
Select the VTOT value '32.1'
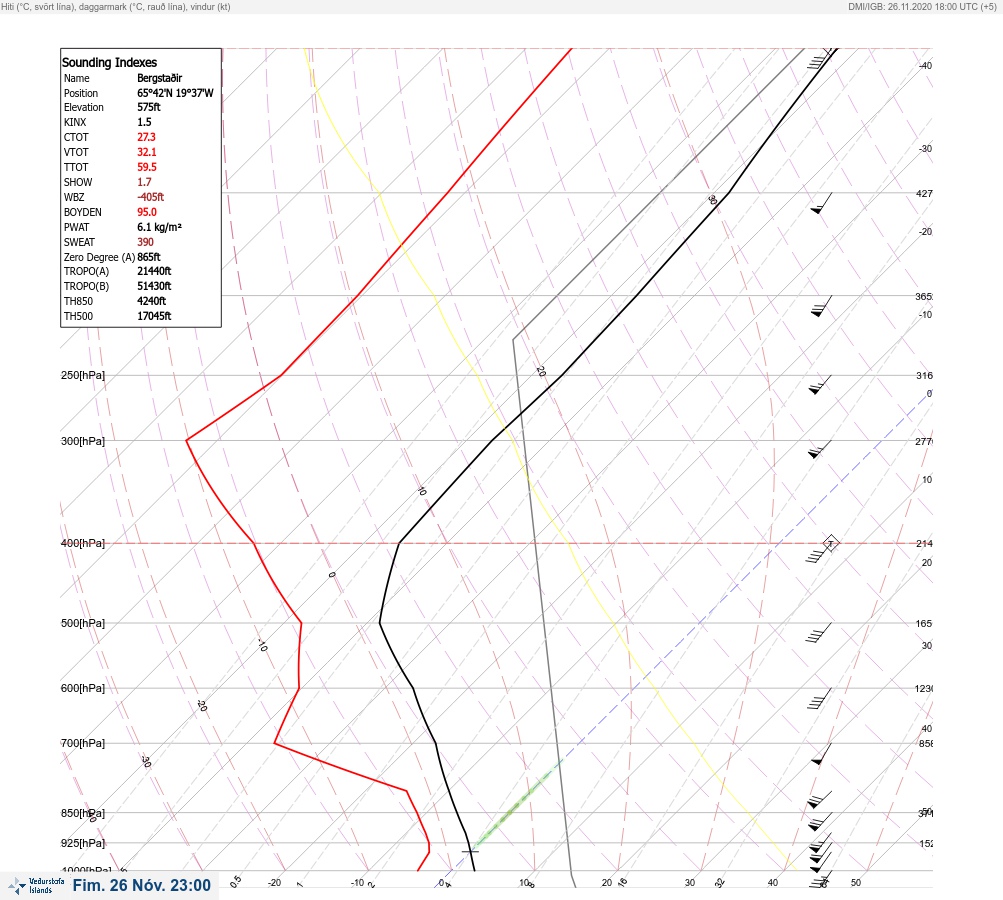(x=146, y=152)
